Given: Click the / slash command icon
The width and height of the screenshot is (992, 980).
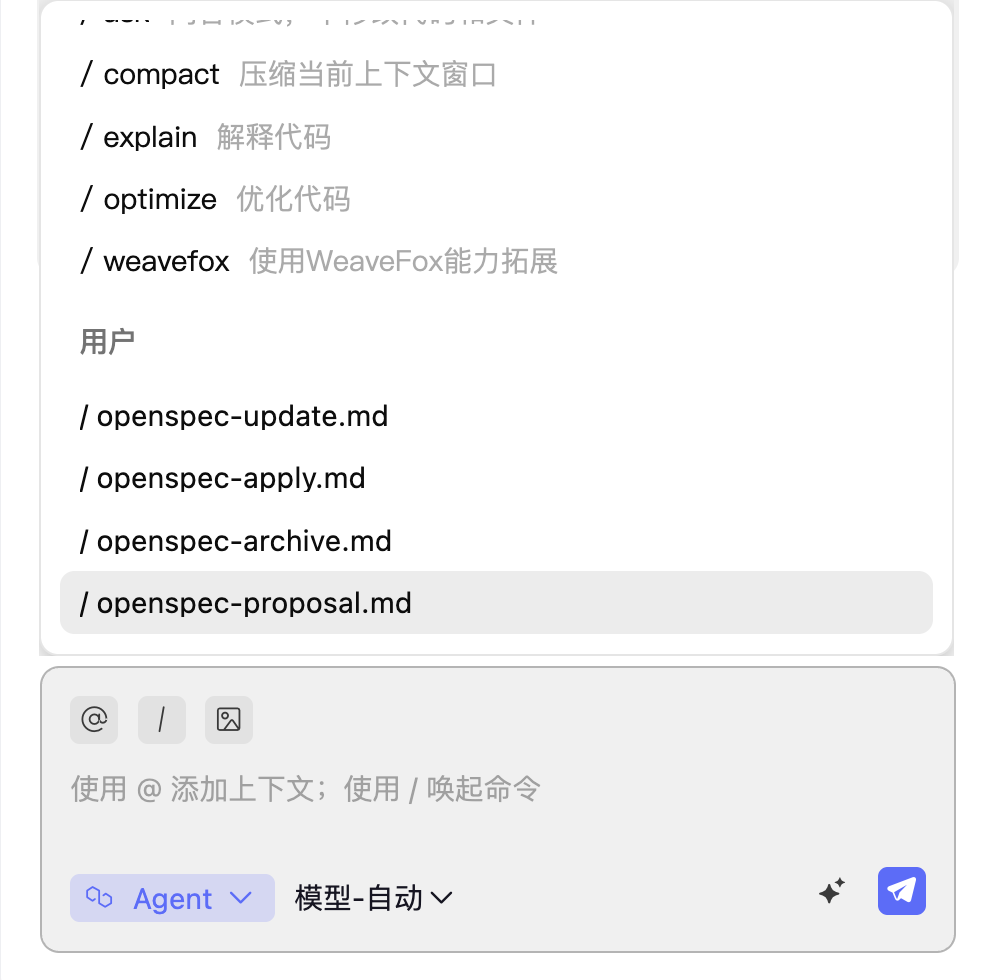Looking at the screenshot, I should click(x=161, y=720).
